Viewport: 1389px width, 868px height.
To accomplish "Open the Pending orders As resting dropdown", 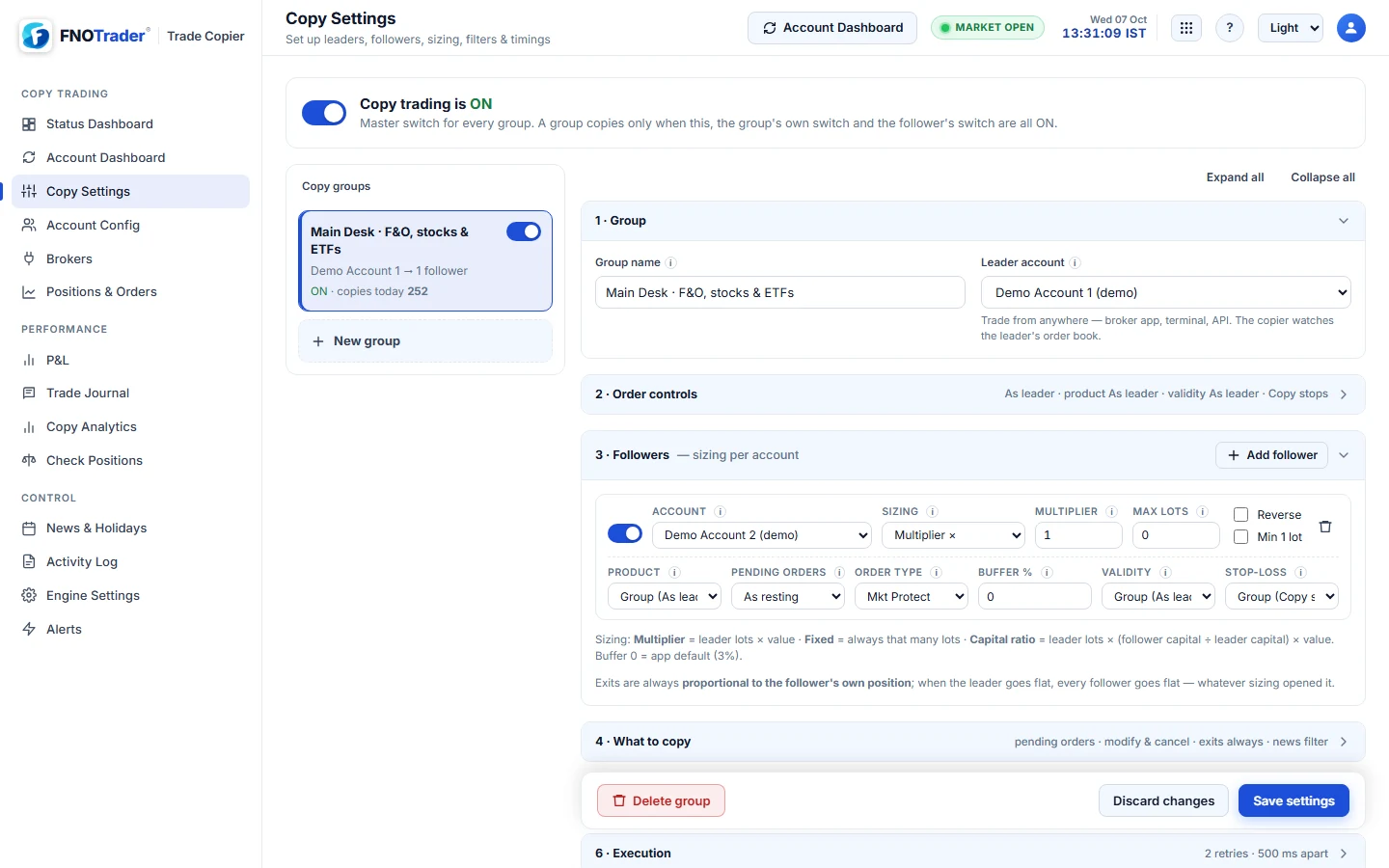I will (x=788, y=597).
